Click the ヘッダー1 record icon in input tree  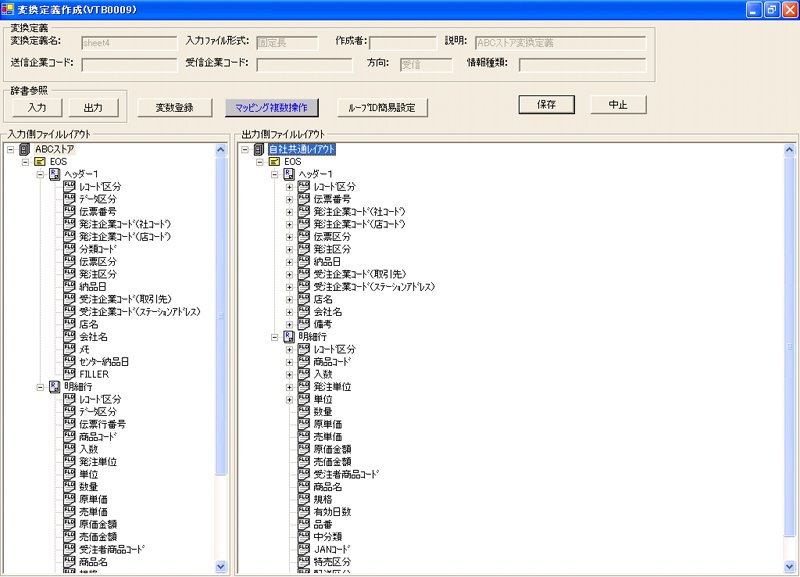[55, 174]
